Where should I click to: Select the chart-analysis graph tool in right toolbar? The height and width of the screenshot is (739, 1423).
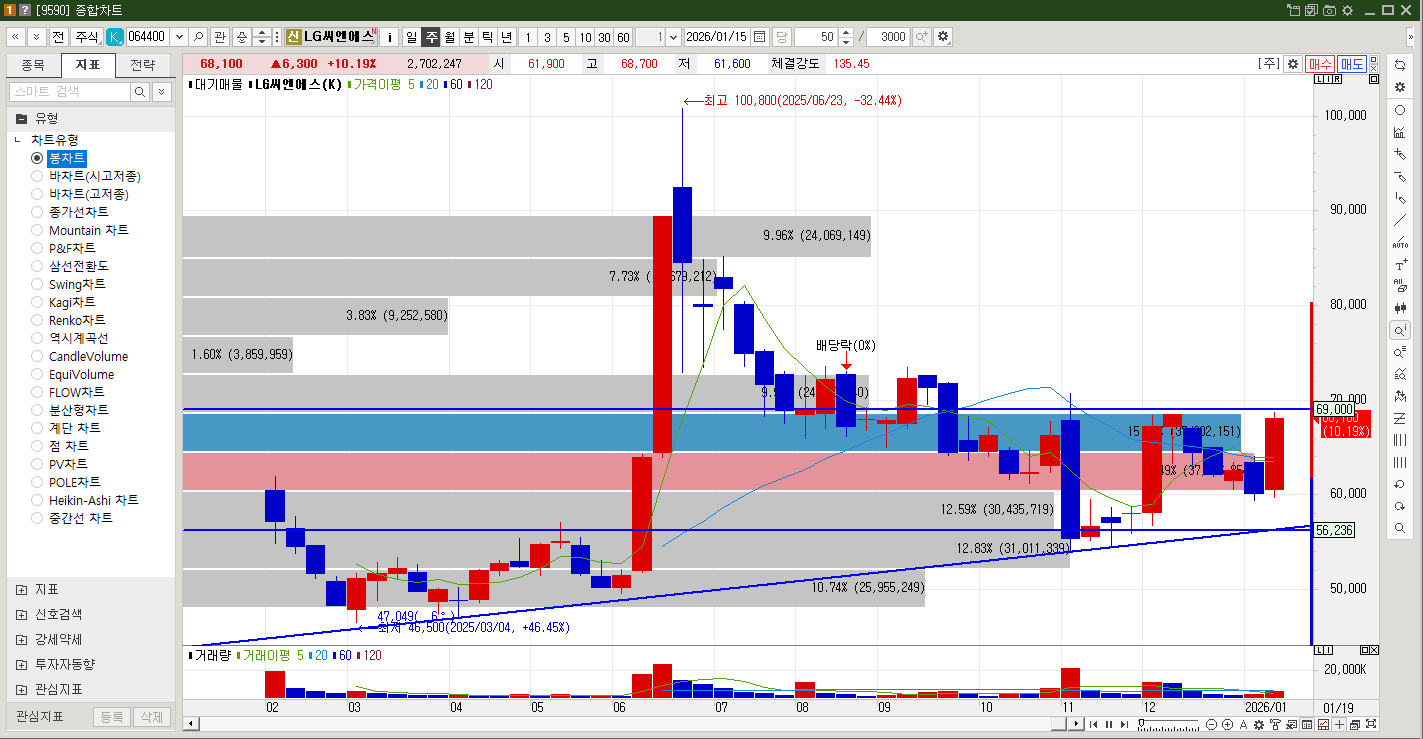pyautogui.click(x=1400, y=132)
